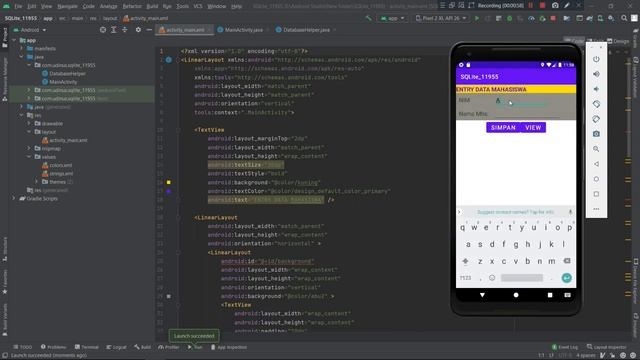Open the File menu

tap(18, 7)
